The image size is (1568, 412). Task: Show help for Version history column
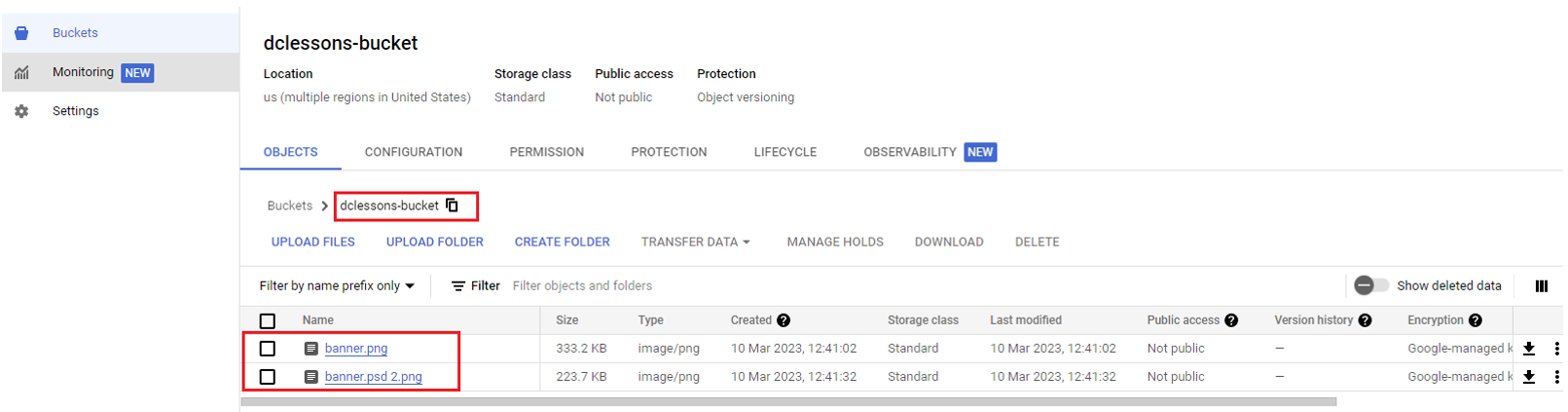pos(1365,320)
